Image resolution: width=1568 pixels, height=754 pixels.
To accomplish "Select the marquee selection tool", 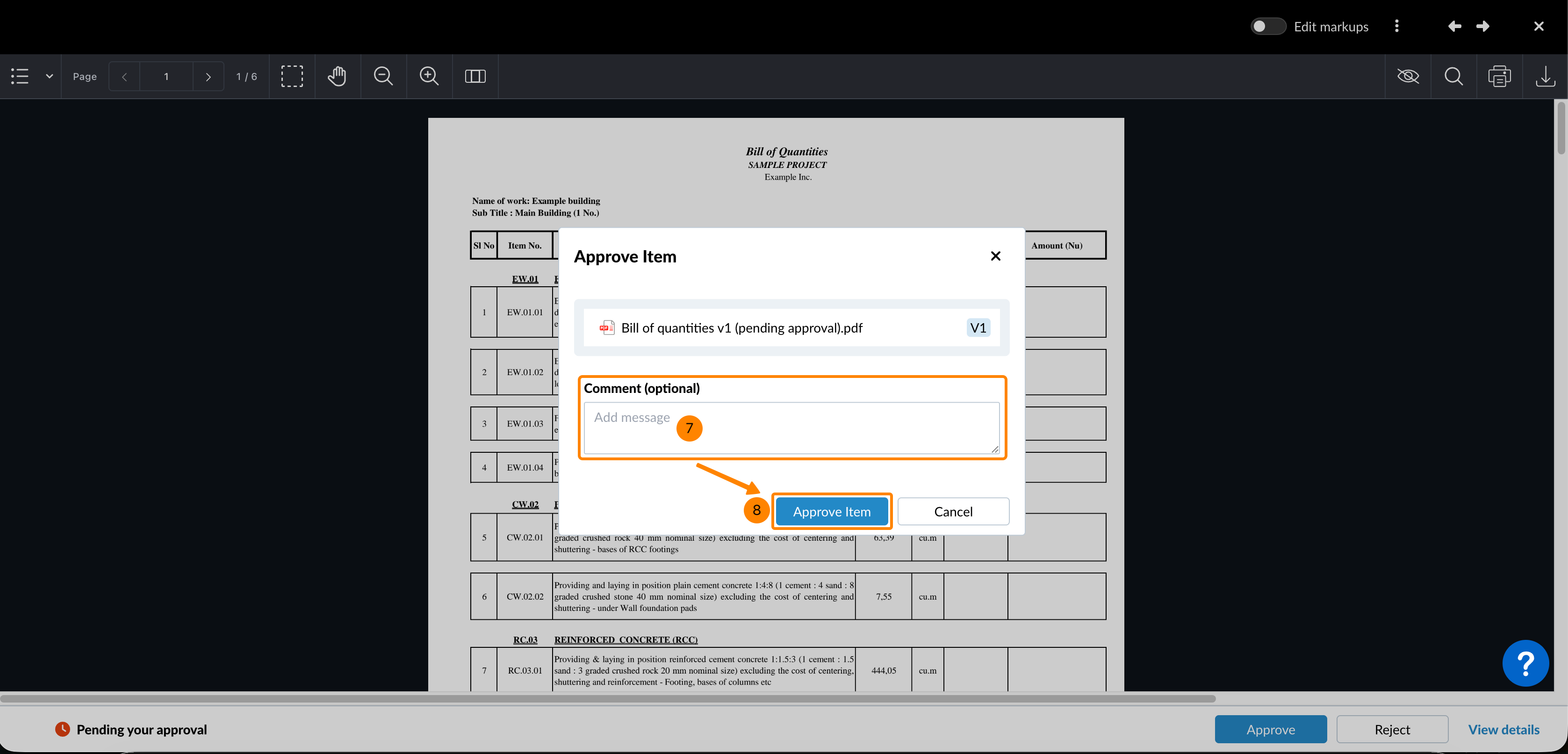I will click(x=292, y=76).
